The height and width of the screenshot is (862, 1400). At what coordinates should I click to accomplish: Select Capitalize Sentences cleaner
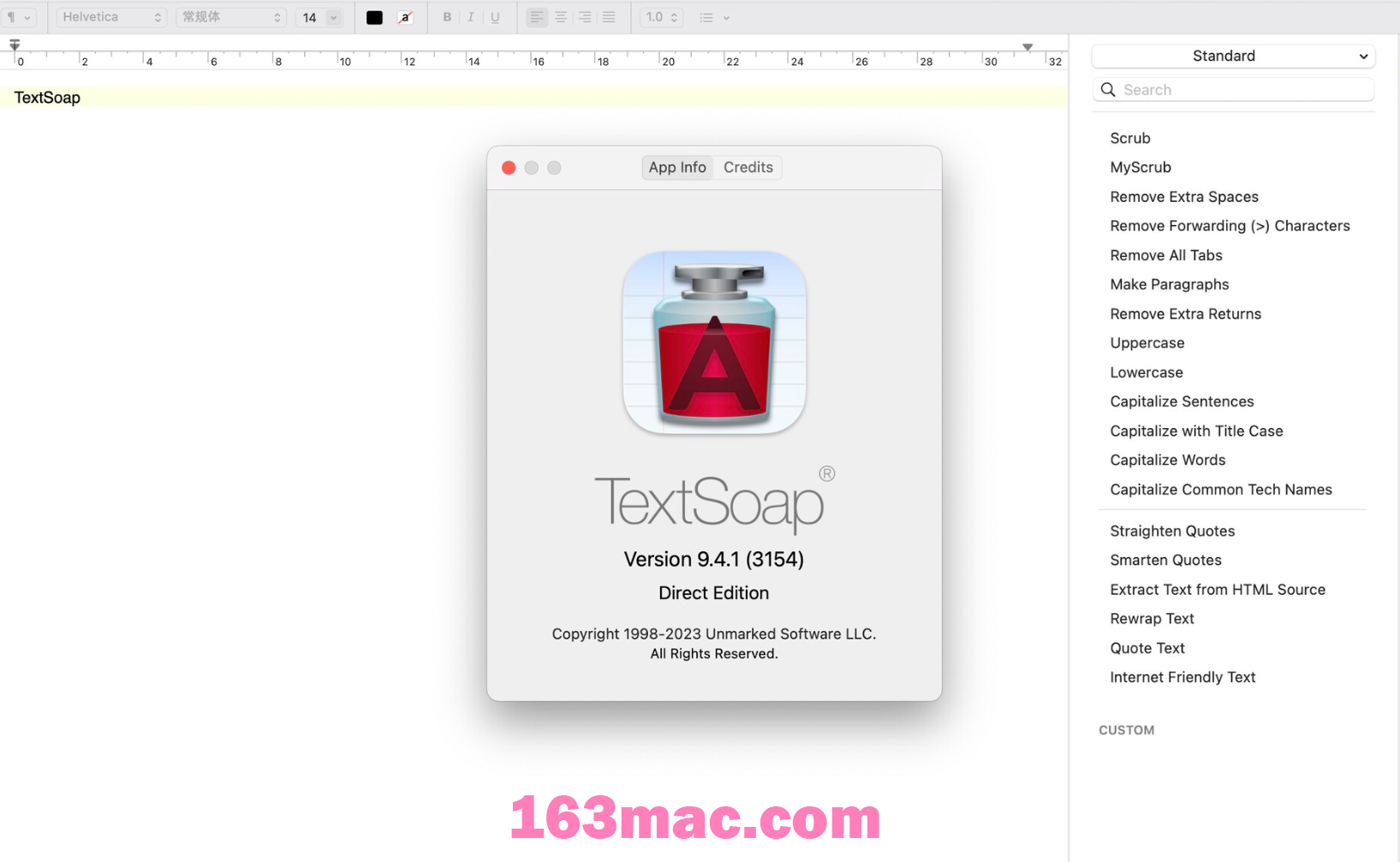tap(1182, 401)
